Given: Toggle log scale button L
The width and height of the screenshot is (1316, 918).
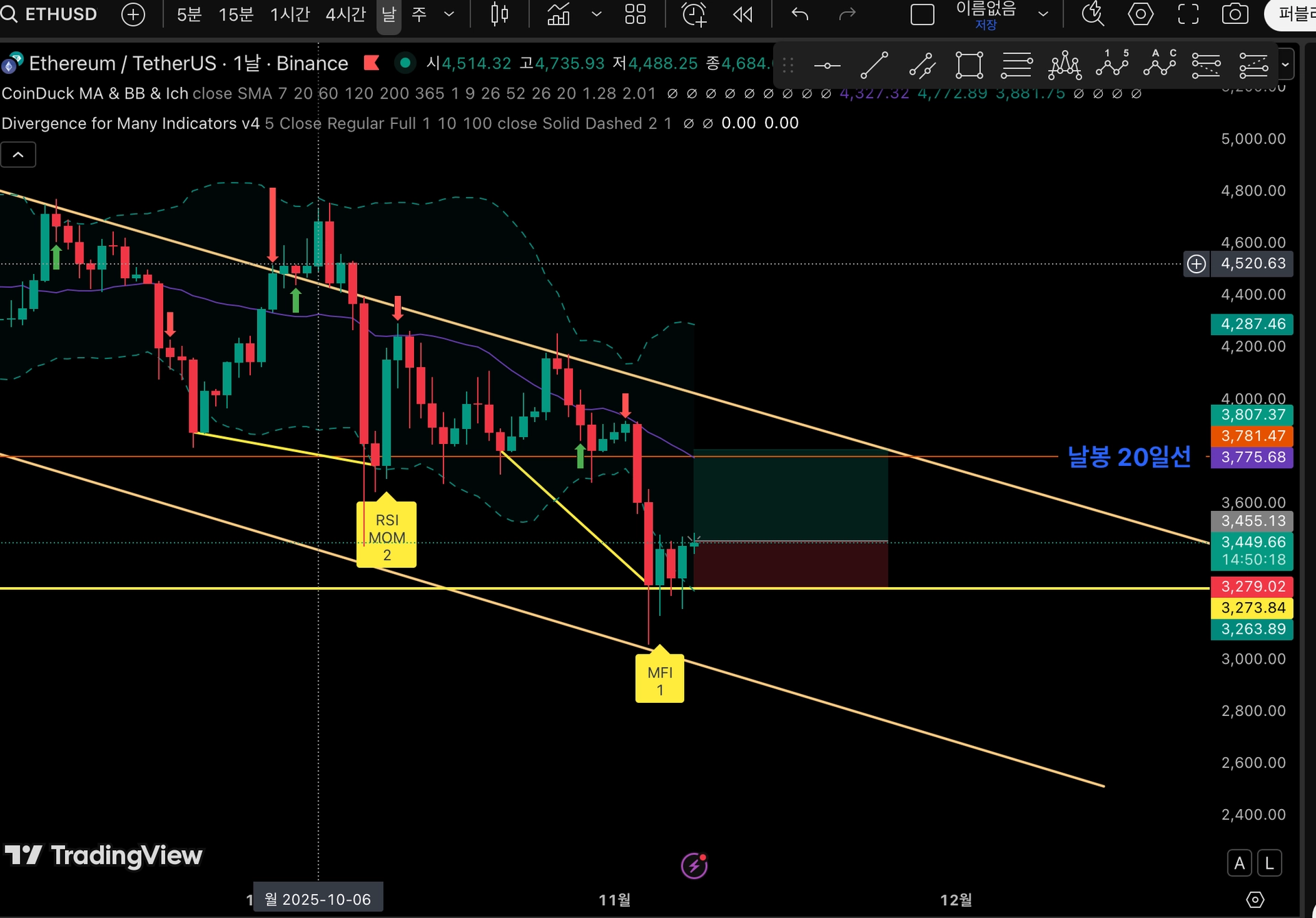Looking at the screenshot, I should 1269,863.
